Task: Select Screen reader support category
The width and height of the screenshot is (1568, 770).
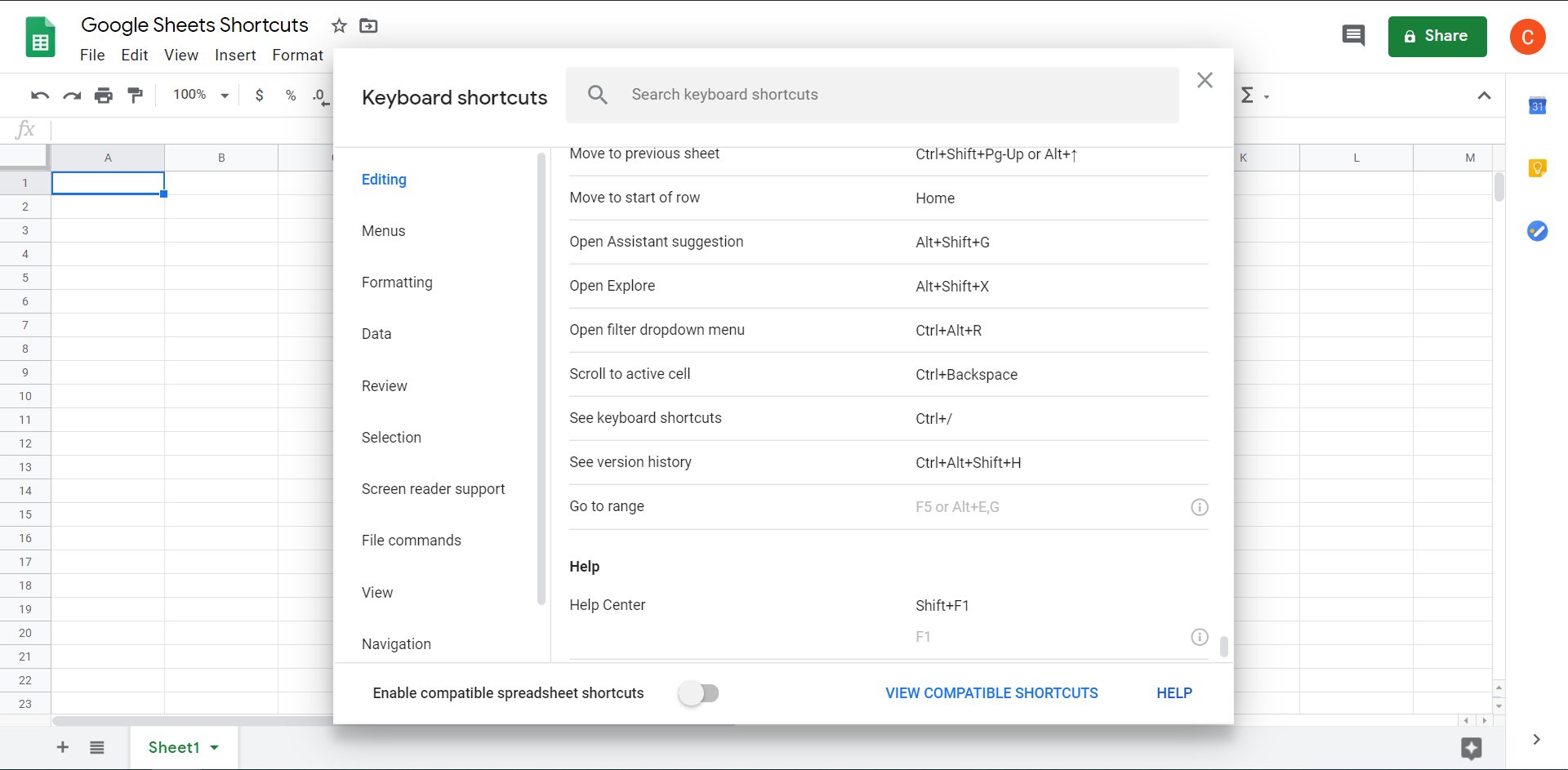Action: coord(433,489)
